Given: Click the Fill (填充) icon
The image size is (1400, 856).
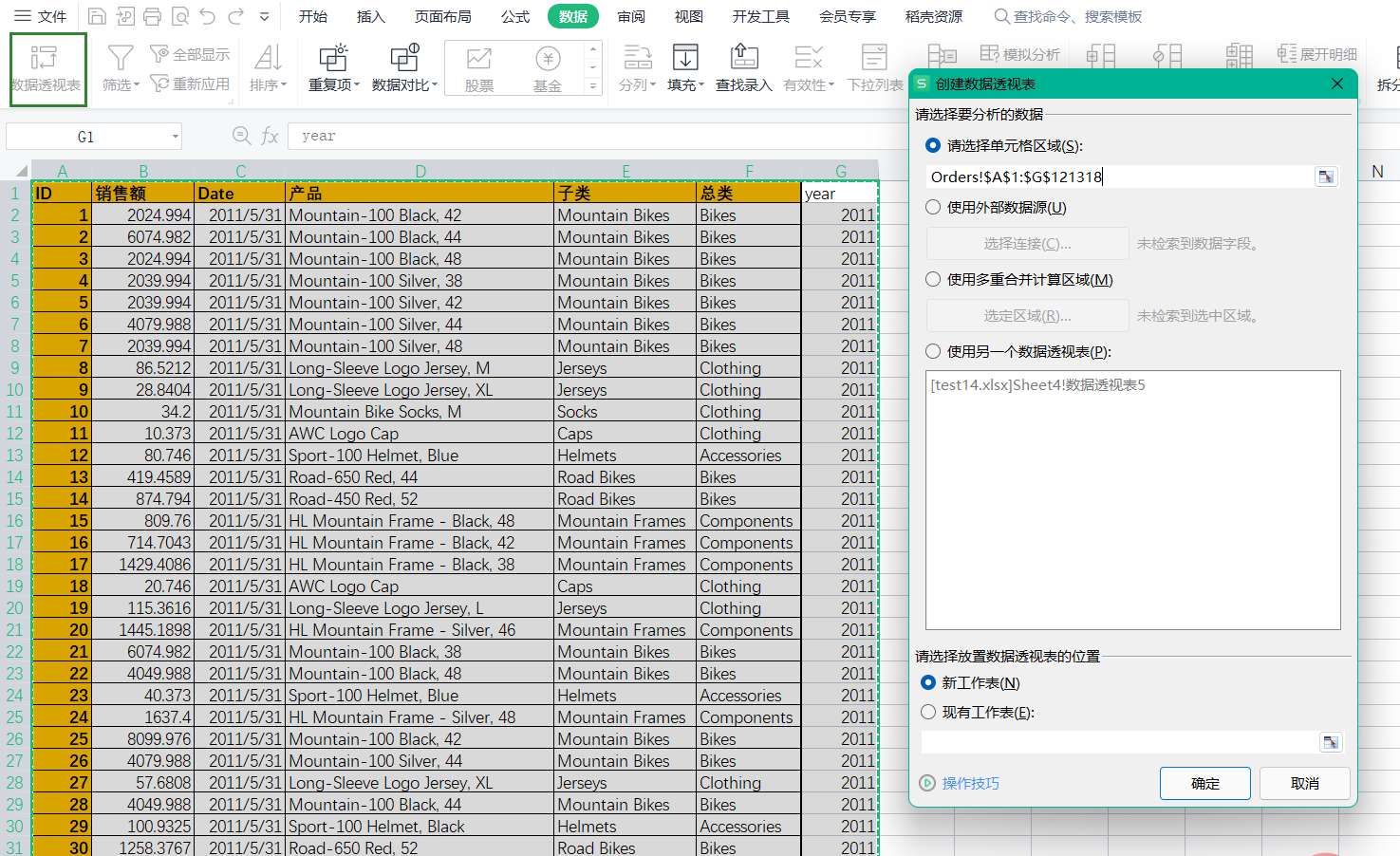Looking at the screenshot, I should [x=684, y=58].
